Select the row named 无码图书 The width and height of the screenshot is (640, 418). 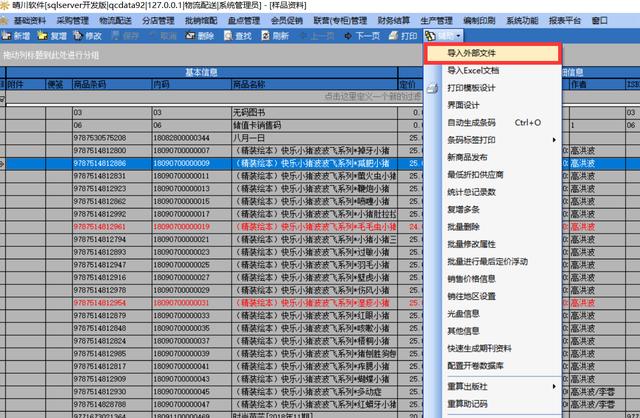212,113
